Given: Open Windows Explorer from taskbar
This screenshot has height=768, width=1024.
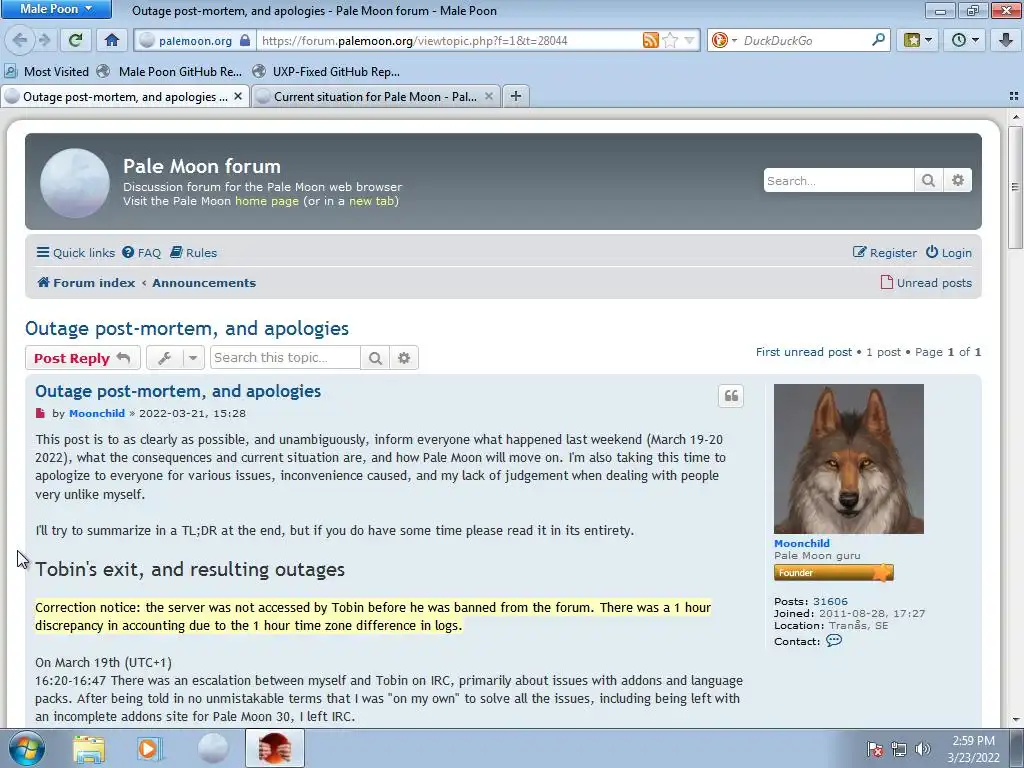Looking at the screenshot, I should [x=89, y=748].
